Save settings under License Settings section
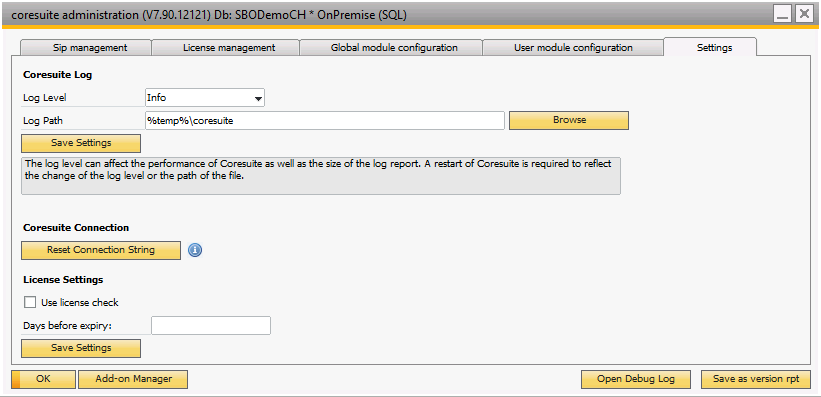The height and width of the screenshot is (397, 821). [81, 348]
